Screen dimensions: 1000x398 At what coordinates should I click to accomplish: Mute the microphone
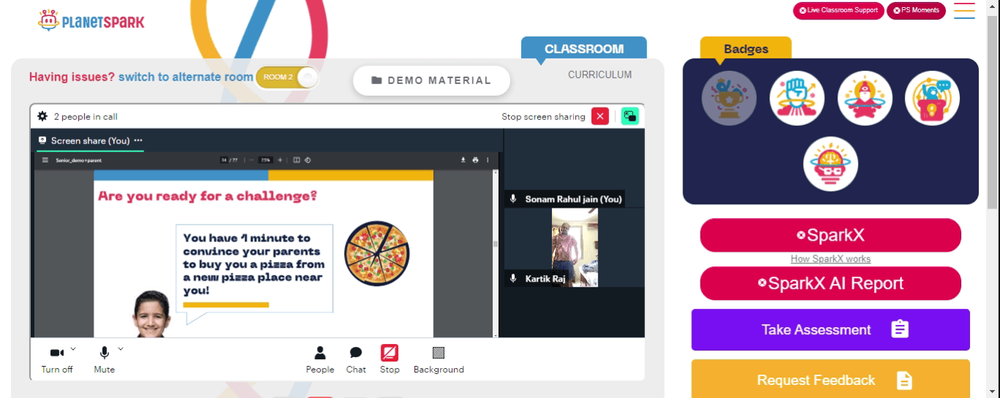pyautogui.click(x=104, y=359)
